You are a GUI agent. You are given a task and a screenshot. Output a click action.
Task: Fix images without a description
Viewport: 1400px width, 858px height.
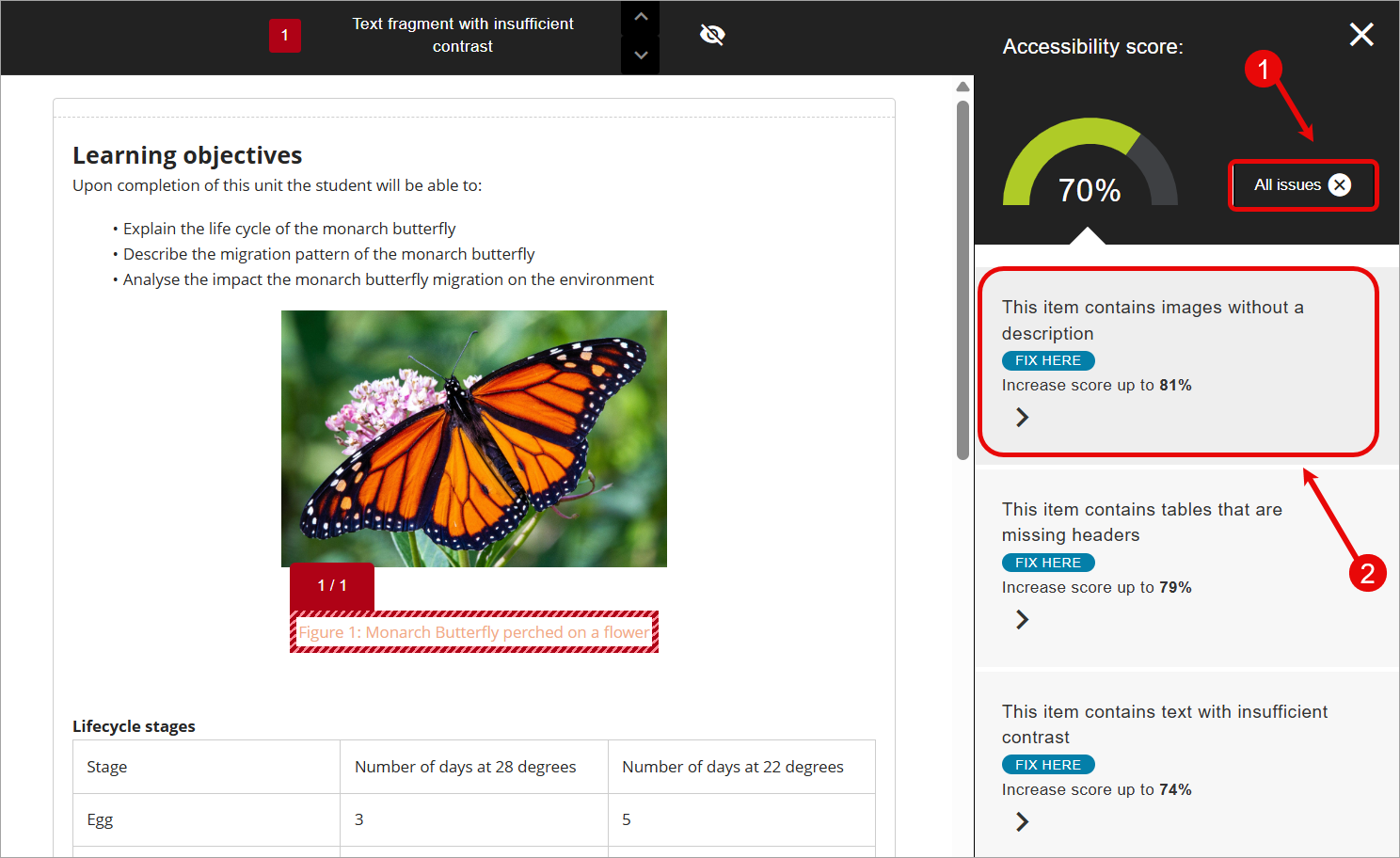point(1048,360)
